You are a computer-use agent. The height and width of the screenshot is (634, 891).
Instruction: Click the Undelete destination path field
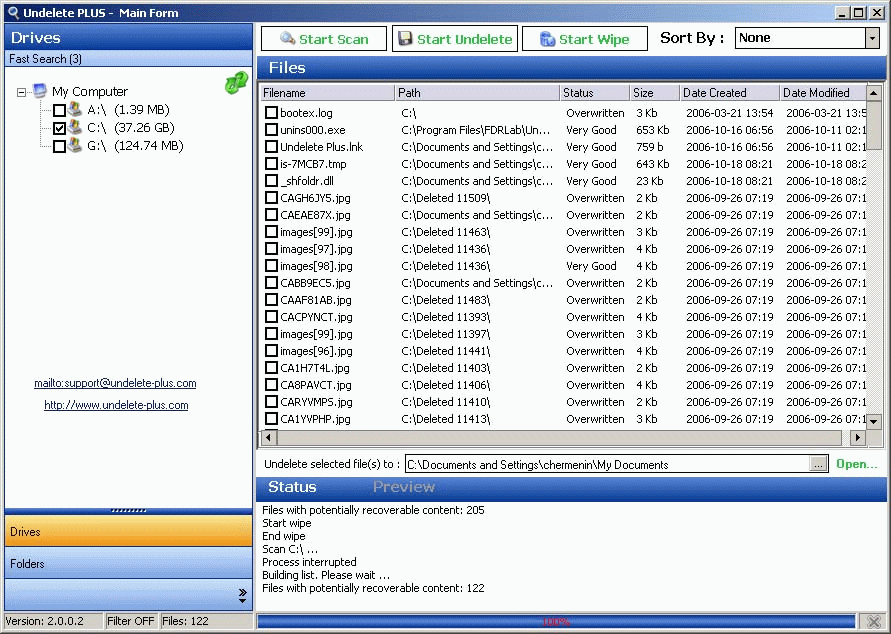coord(607,464)
